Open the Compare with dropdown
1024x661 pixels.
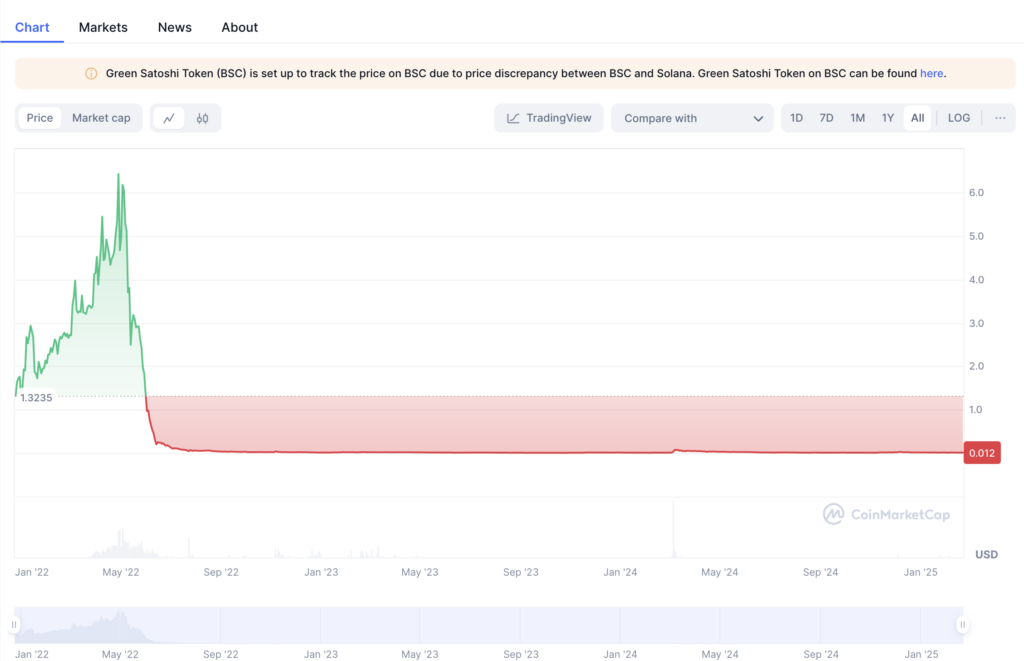[692, 118]
